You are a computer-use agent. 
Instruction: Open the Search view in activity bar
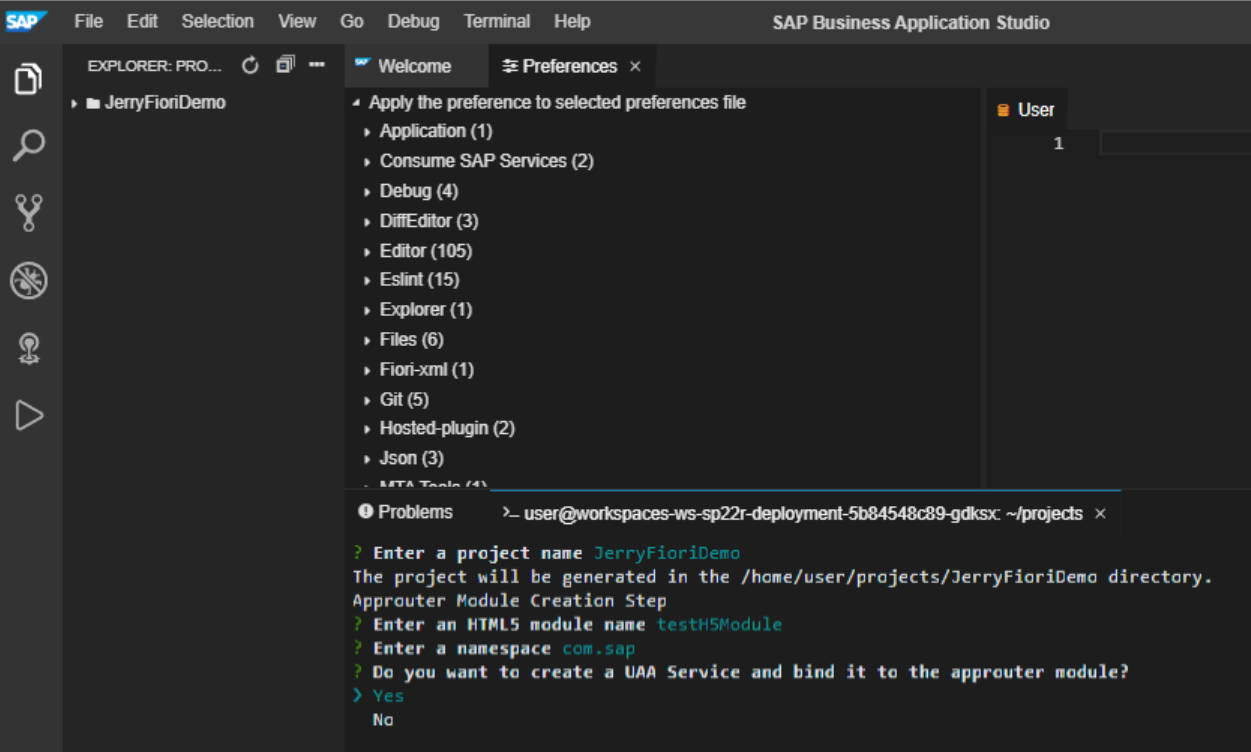pyautogui.click(x=28, y=145)
